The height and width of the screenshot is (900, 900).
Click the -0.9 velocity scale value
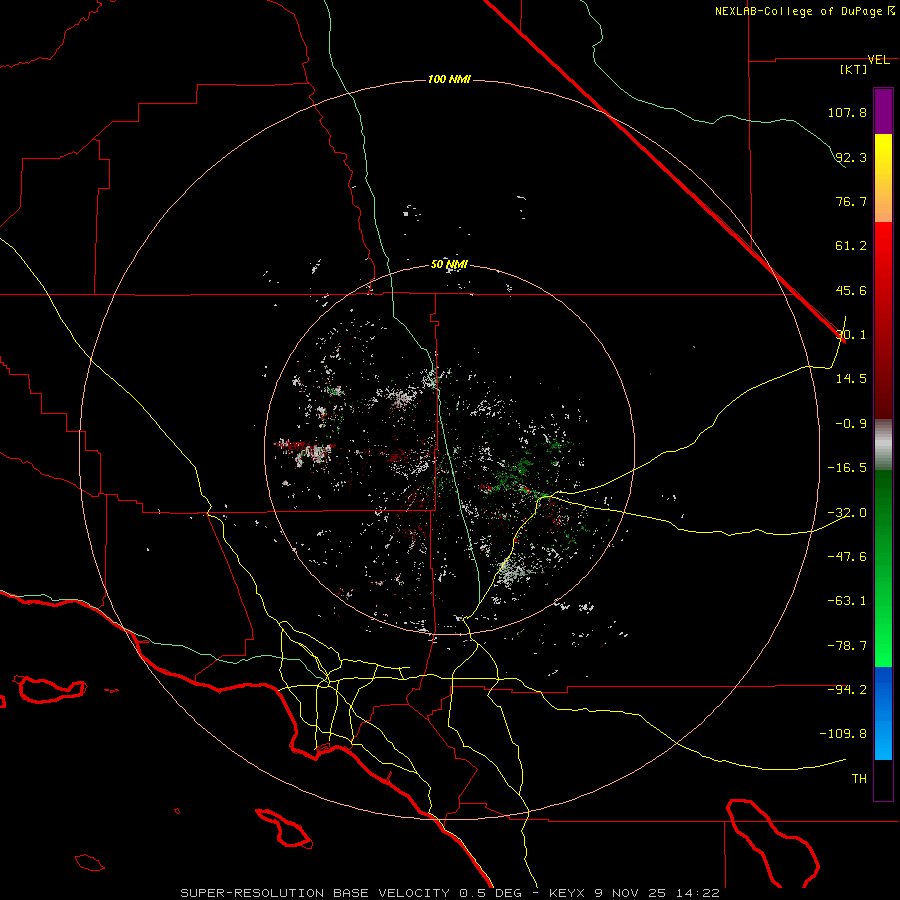click(851, 423)
